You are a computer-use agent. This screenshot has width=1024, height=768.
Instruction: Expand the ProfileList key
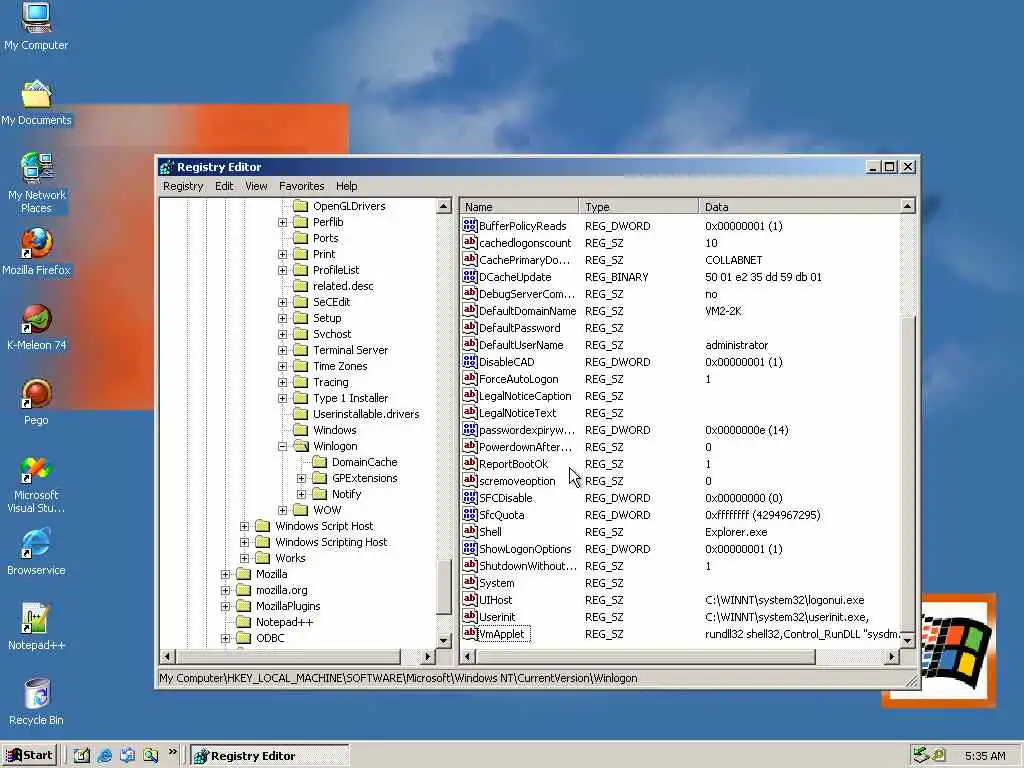282,270
